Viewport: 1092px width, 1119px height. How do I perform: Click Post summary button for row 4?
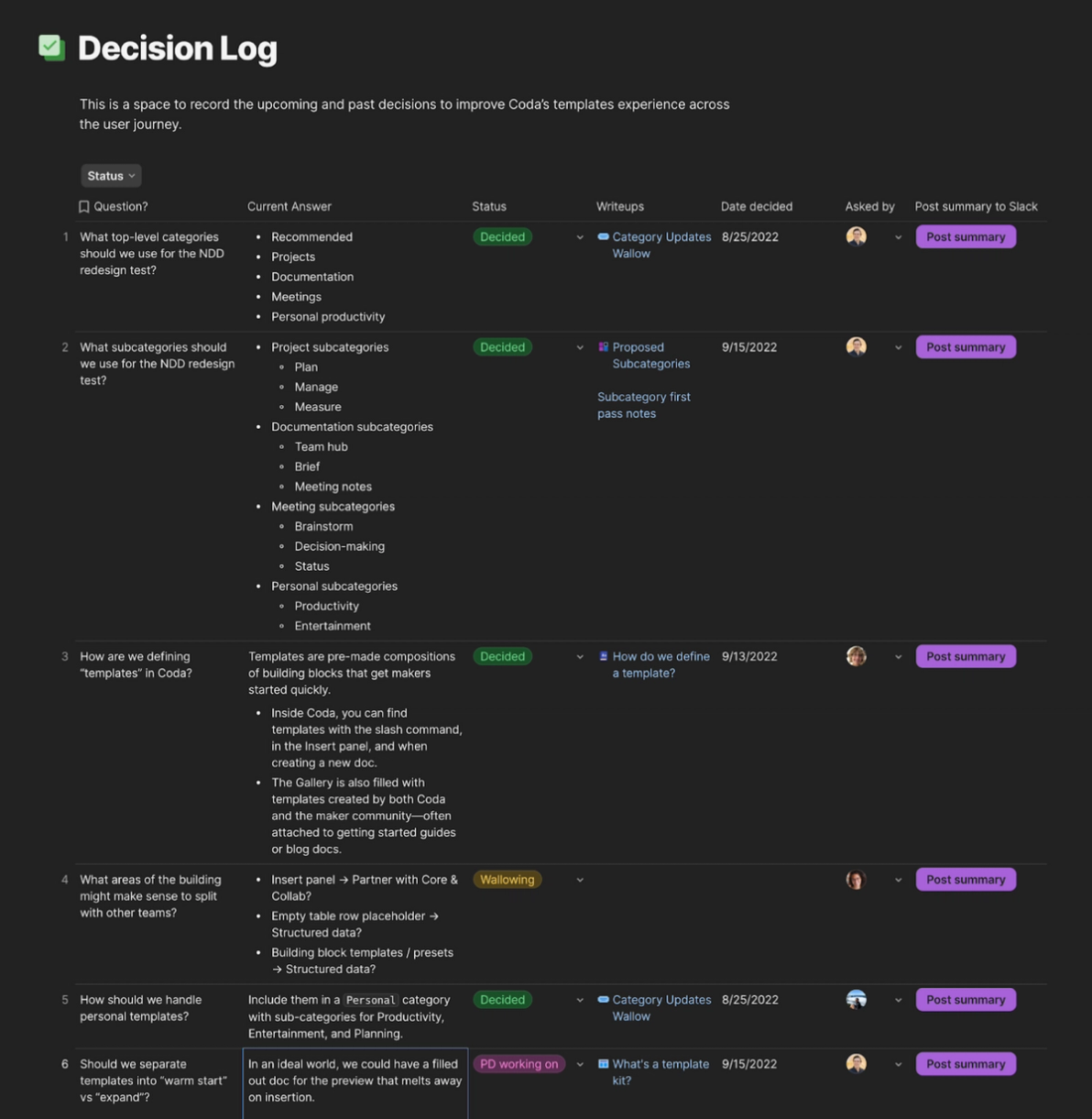[x=966, y=880]
